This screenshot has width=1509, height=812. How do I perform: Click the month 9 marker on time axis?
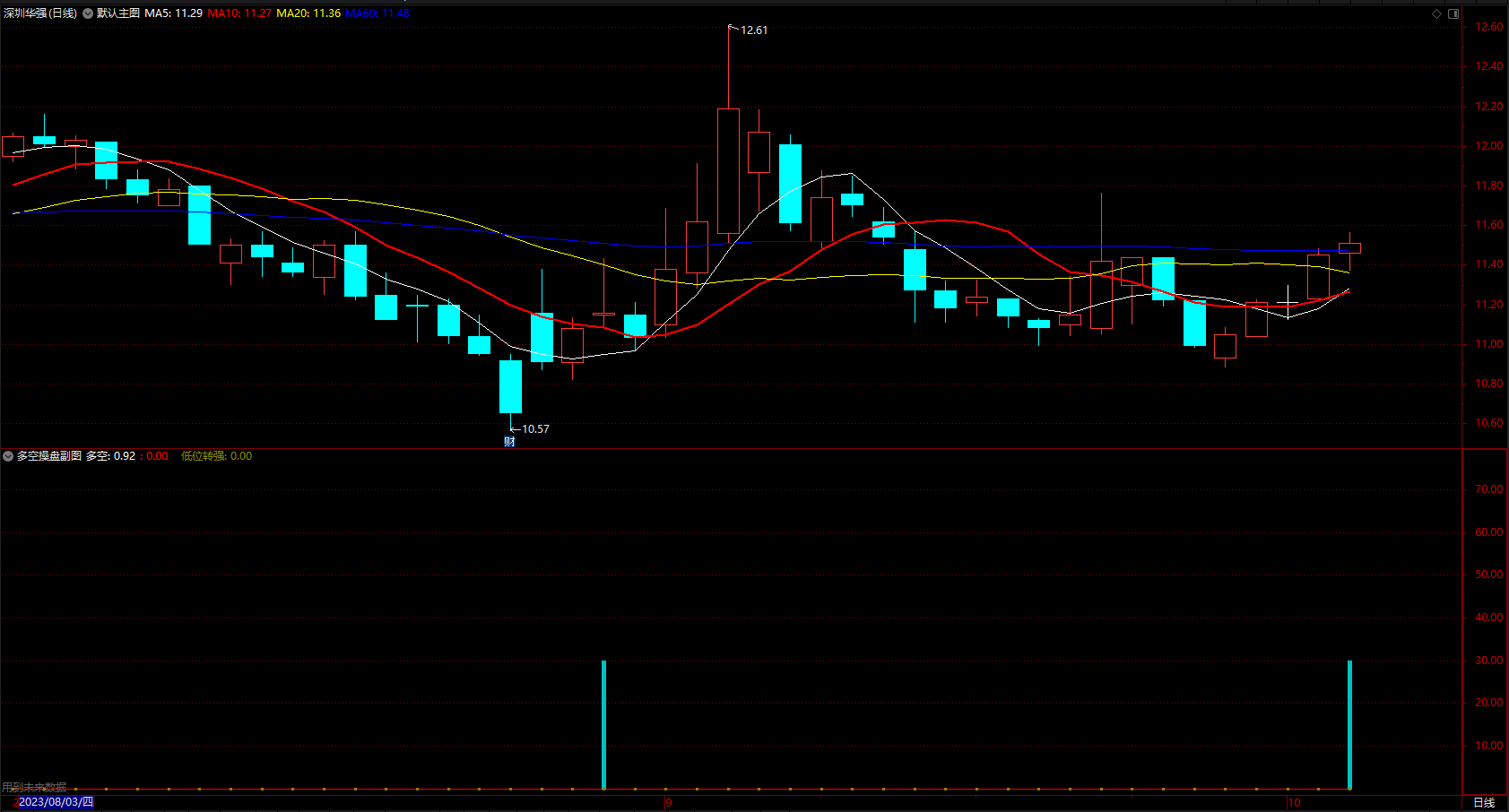(668, 802)
